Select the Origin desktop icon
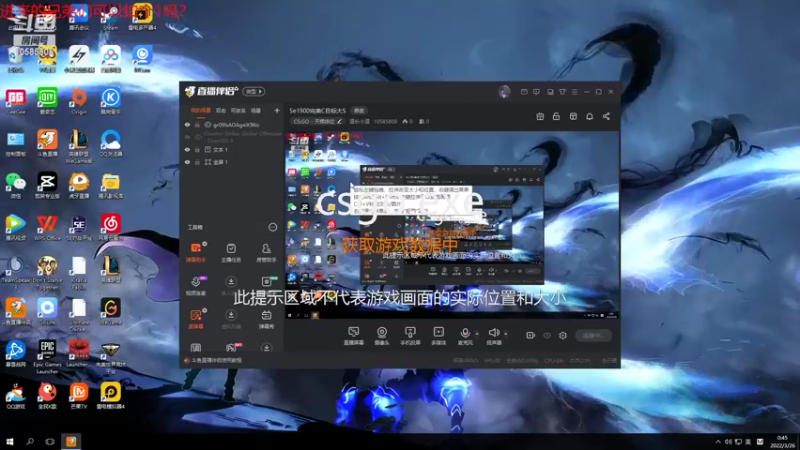The width and height of the screenshot is (800, 450). [x=79, y=101]
